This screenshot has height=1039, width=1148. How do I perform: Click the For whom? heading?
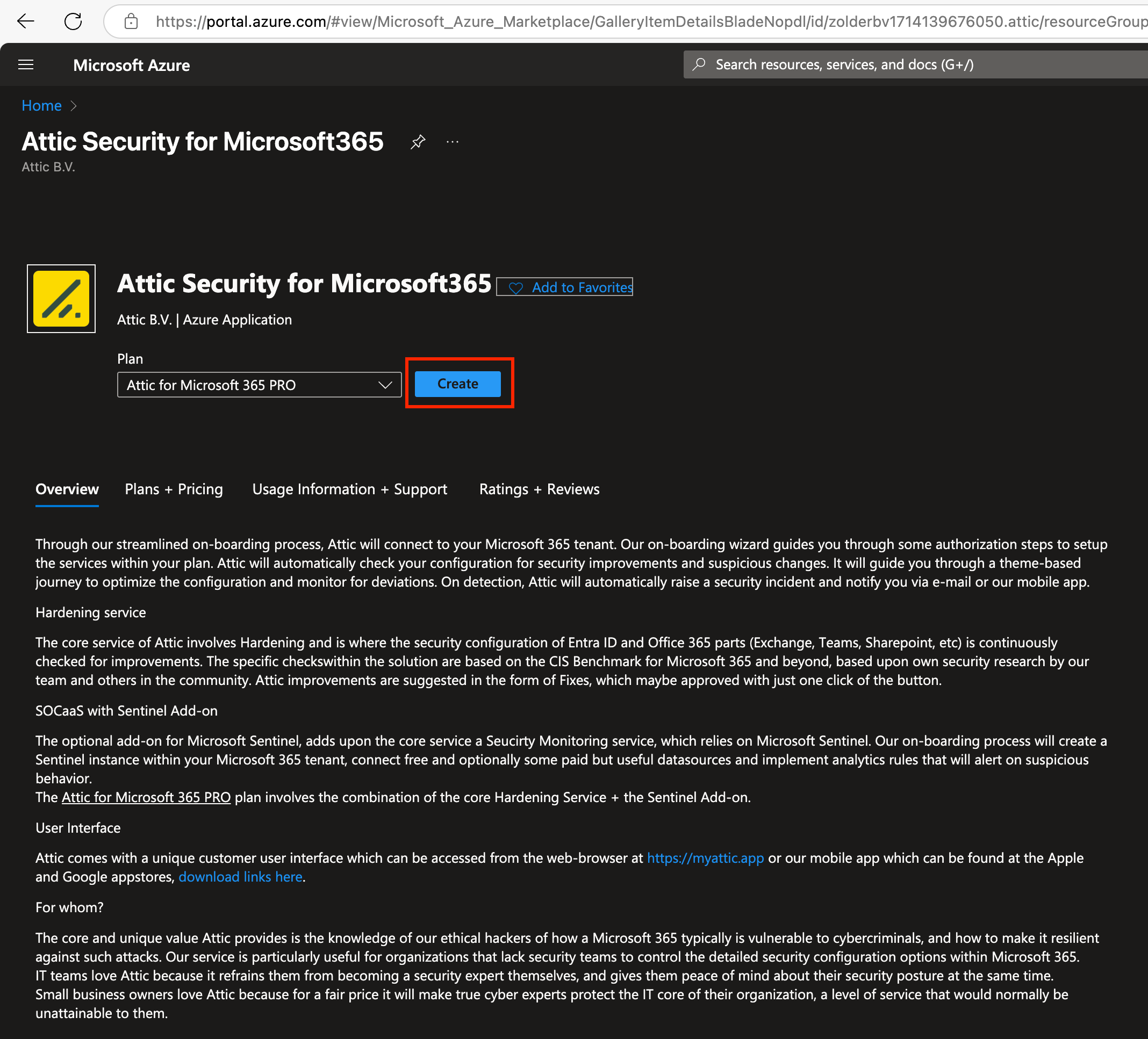pos(69,907)
